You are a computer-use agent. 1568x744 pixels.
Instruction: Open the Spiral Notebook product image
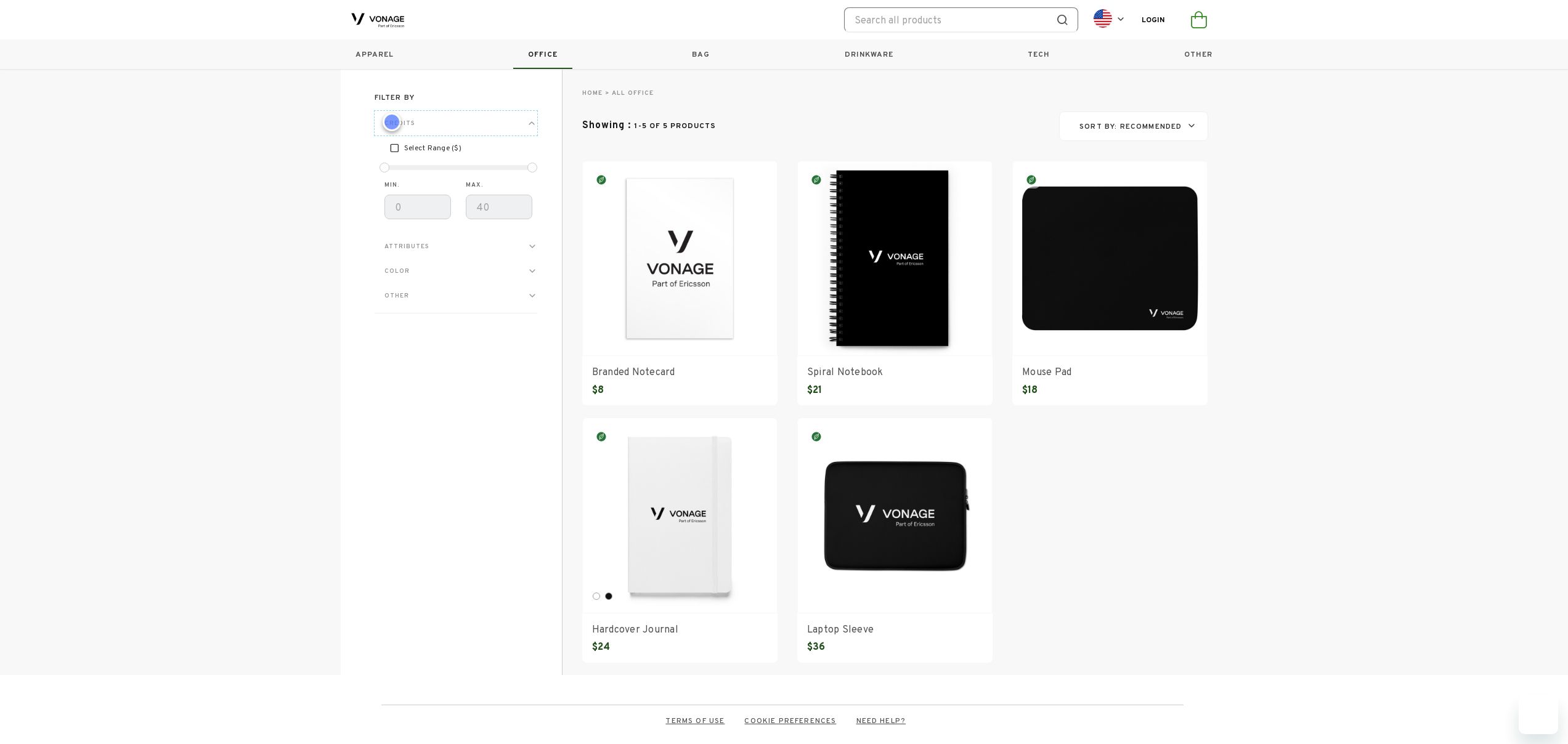pyautogui.click(x=895, y=259)
